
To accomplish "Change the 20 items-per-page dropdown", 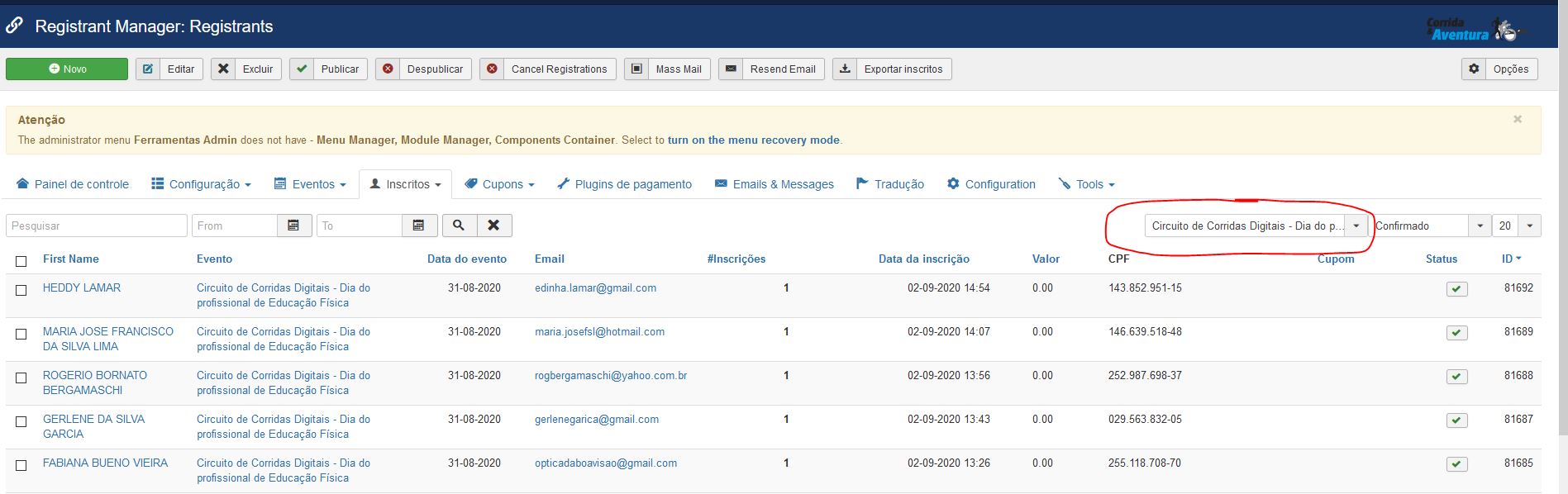I will [x=1529, y=226].
